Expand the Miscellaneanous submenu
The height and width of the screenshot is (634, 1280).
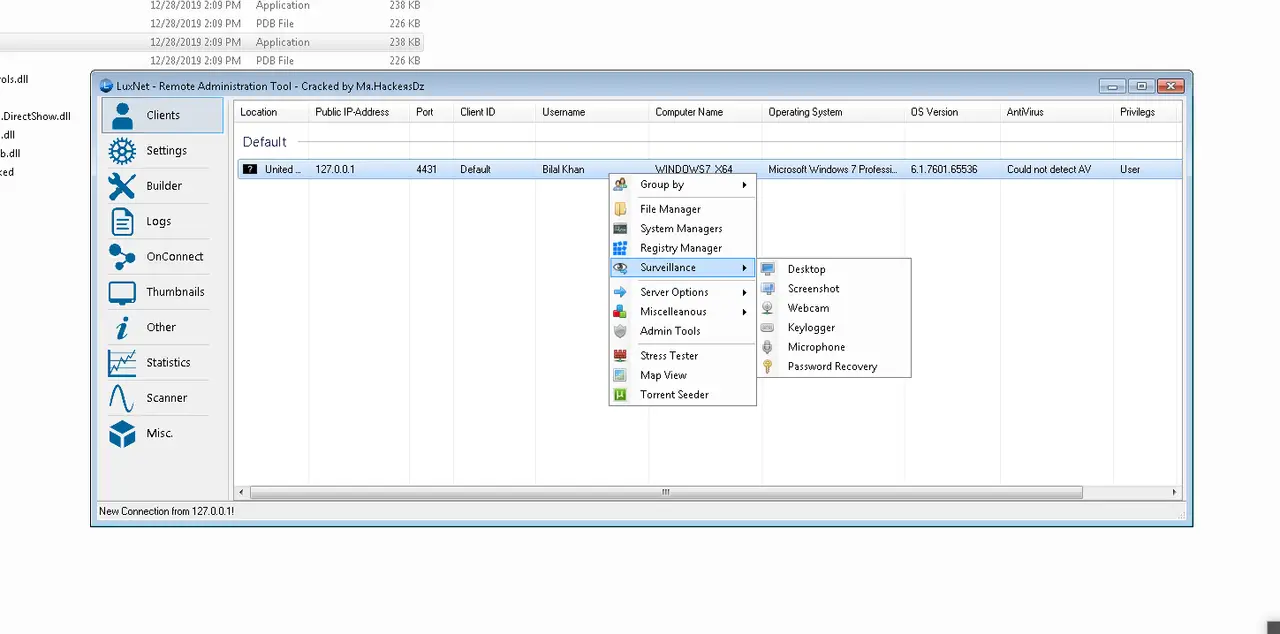coord(672,311)
